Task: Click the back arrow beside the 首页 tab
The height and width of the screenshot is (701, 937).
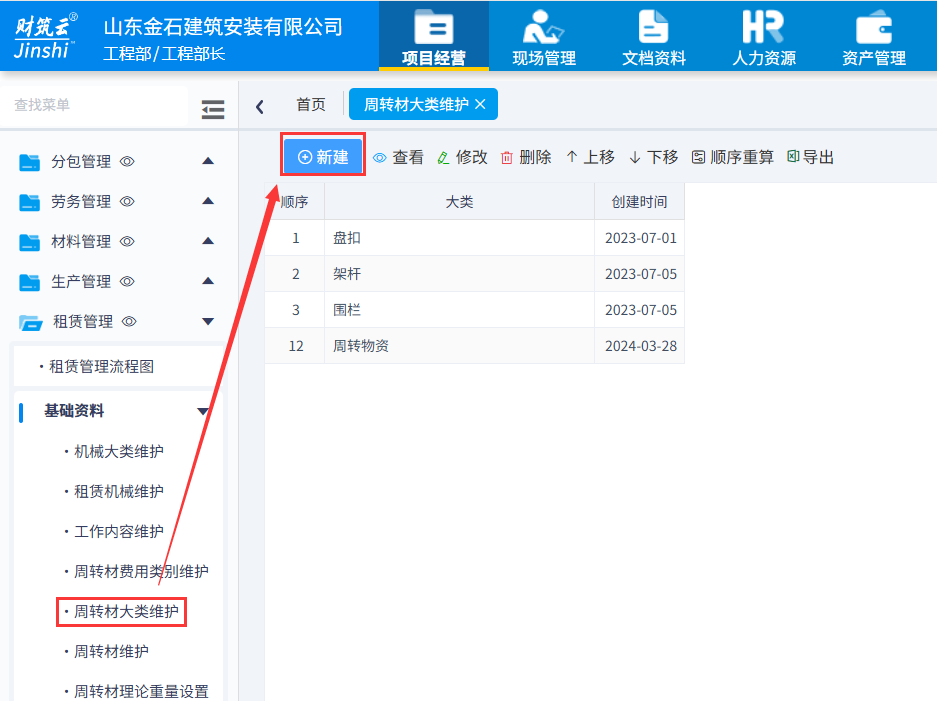Action: 259,107
